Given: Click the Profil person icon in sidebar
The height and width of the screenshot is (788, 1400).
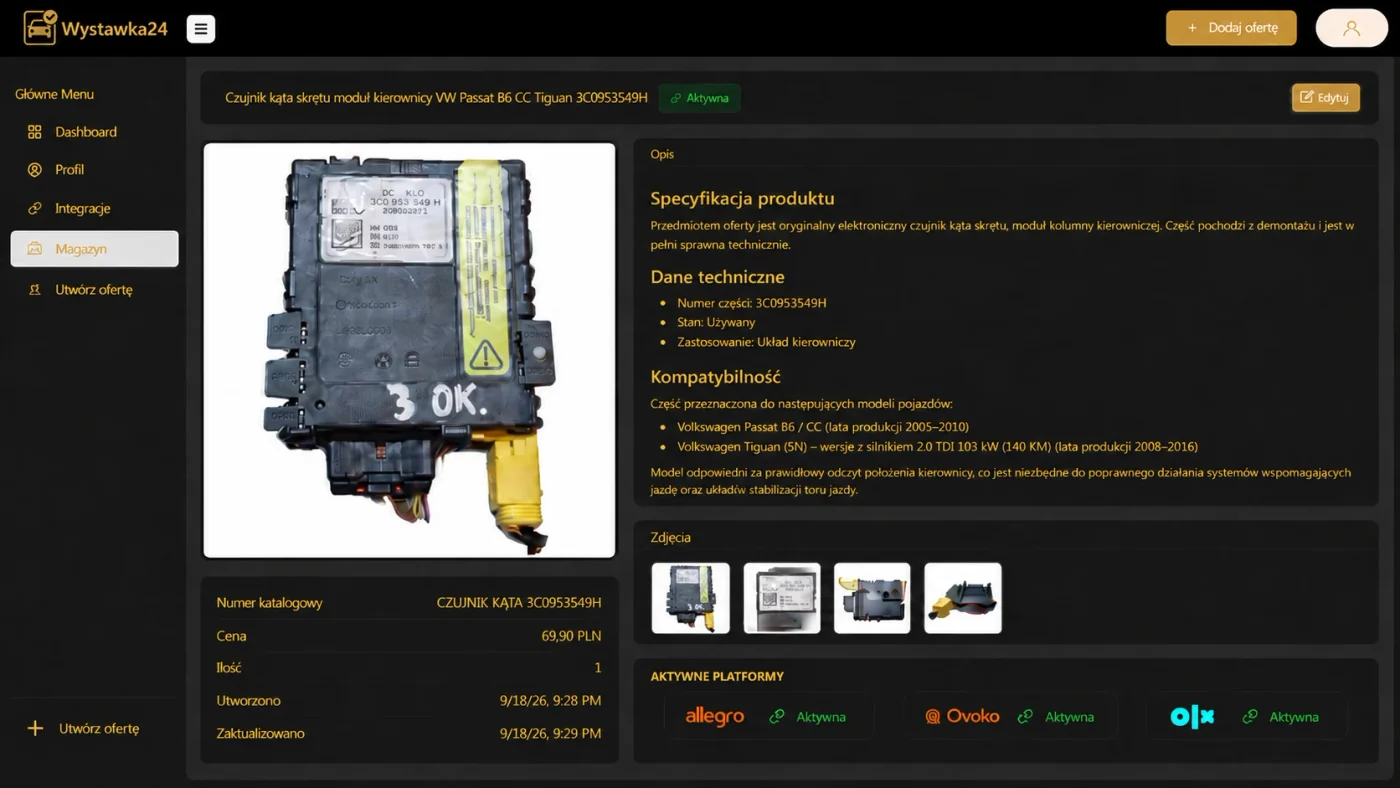Looking at the screenshot, I should click(x=35, y=170).
